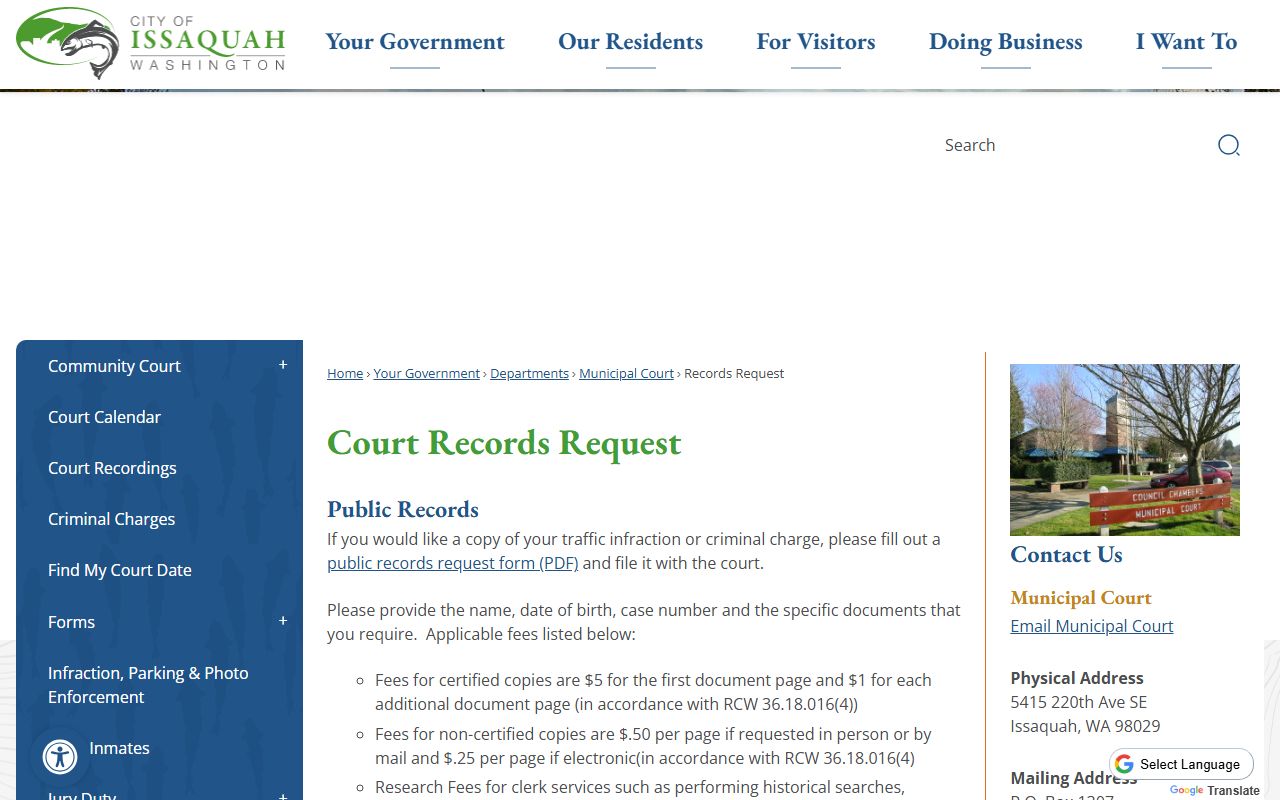1280x800 pixels.
Task: Open the Your Government menu
Action: (x=415, y=42)
